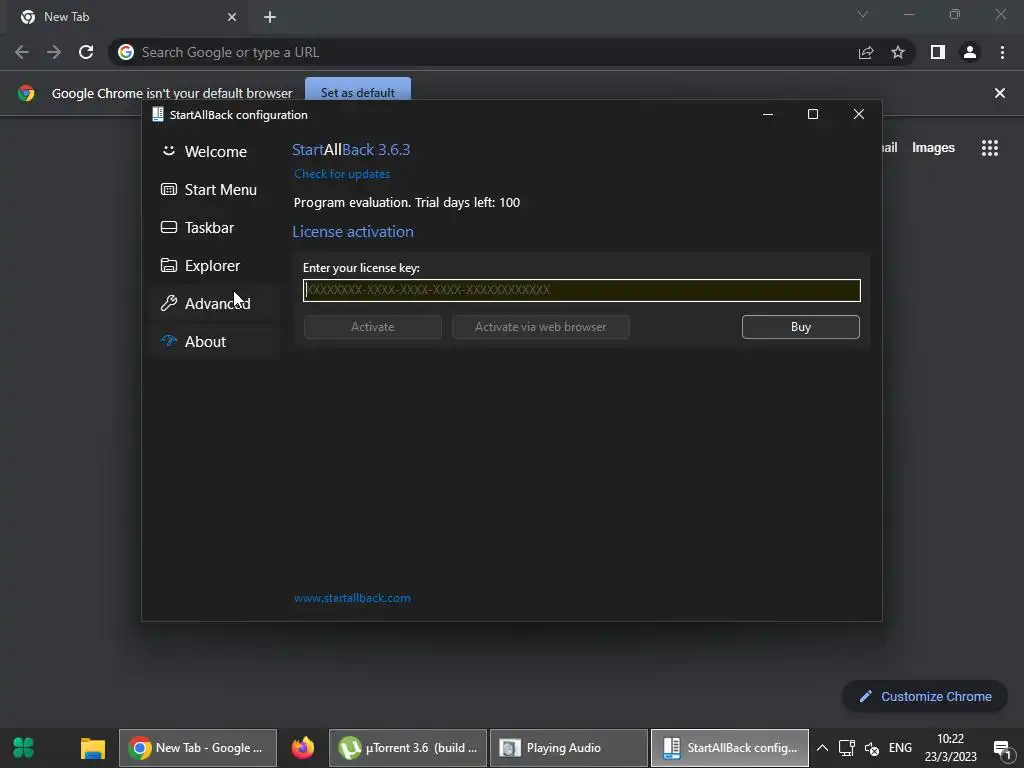This screenshot has width=1024, height=768.
Task: Open the Google apps grid icon
Action: pyautogui.click(x=989, y=148)
